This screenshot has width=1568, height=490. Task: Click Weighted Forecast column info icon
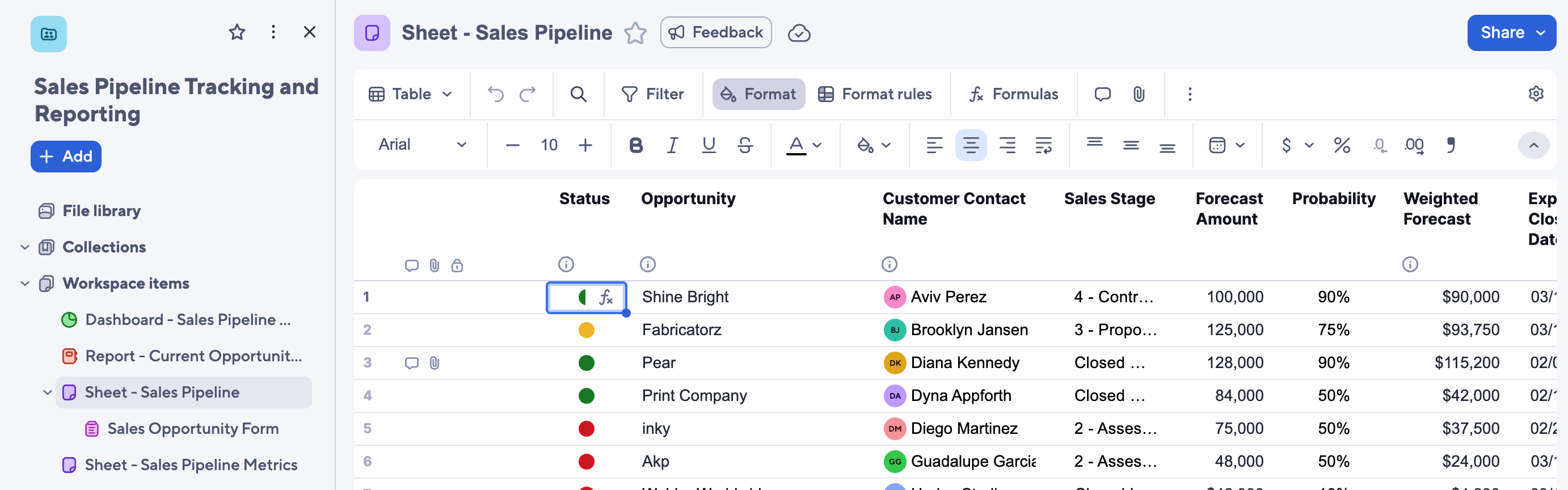pos(1410,264)
